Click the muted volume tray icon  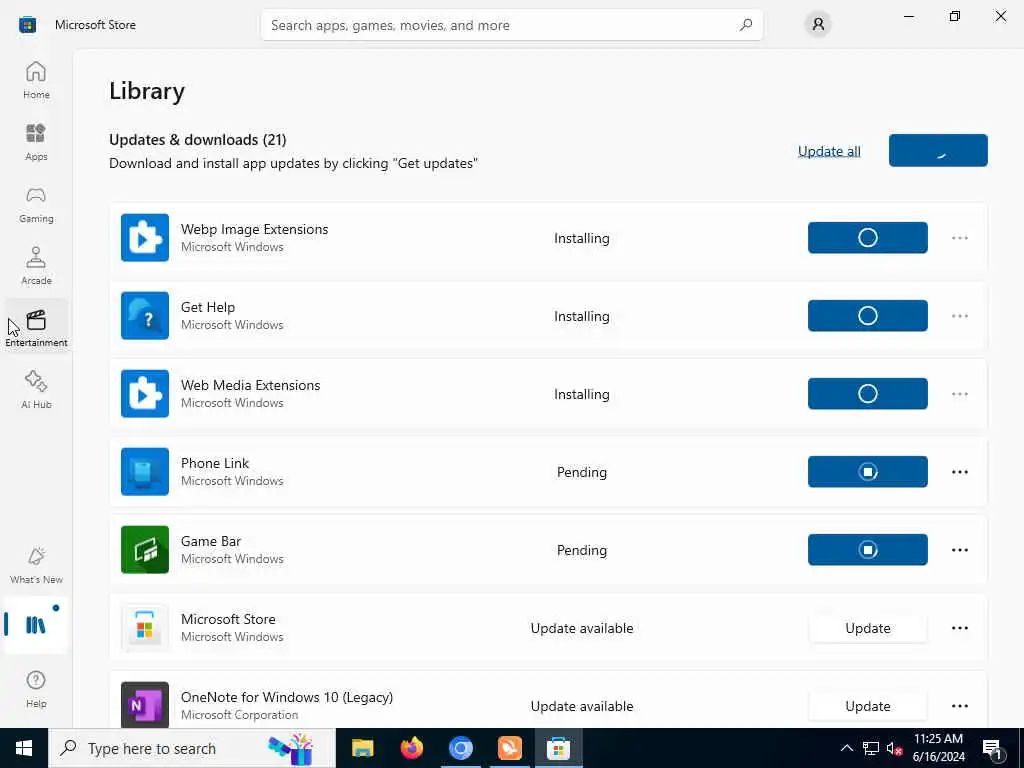pos(894,748)
